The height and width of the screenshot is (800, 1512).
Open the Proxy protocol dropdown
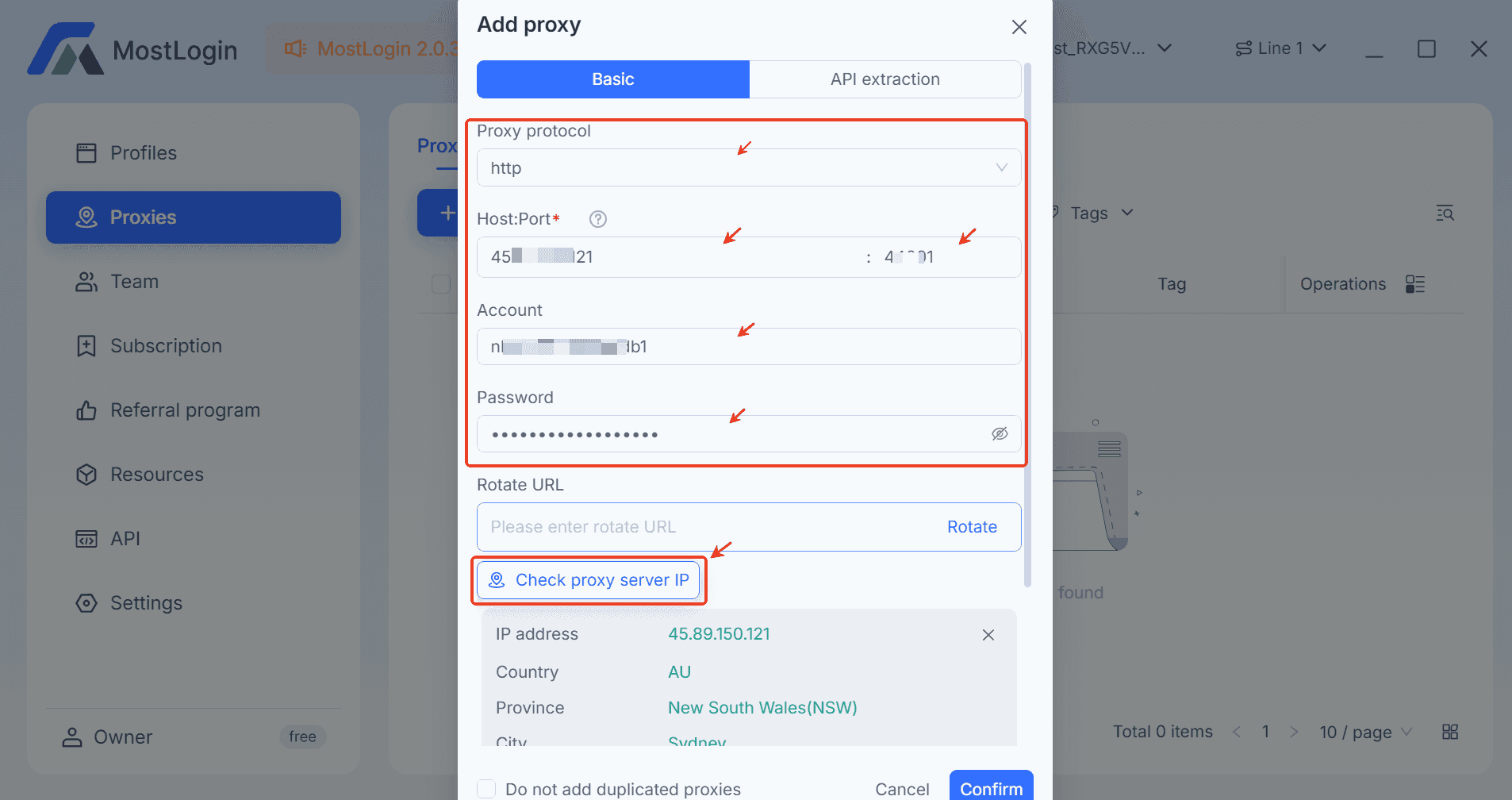pos(748,167)
